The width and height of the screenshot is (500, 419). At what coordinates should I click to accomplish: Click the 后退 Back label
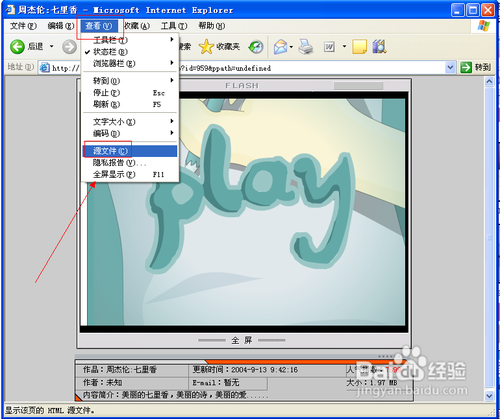pos(35,46)
